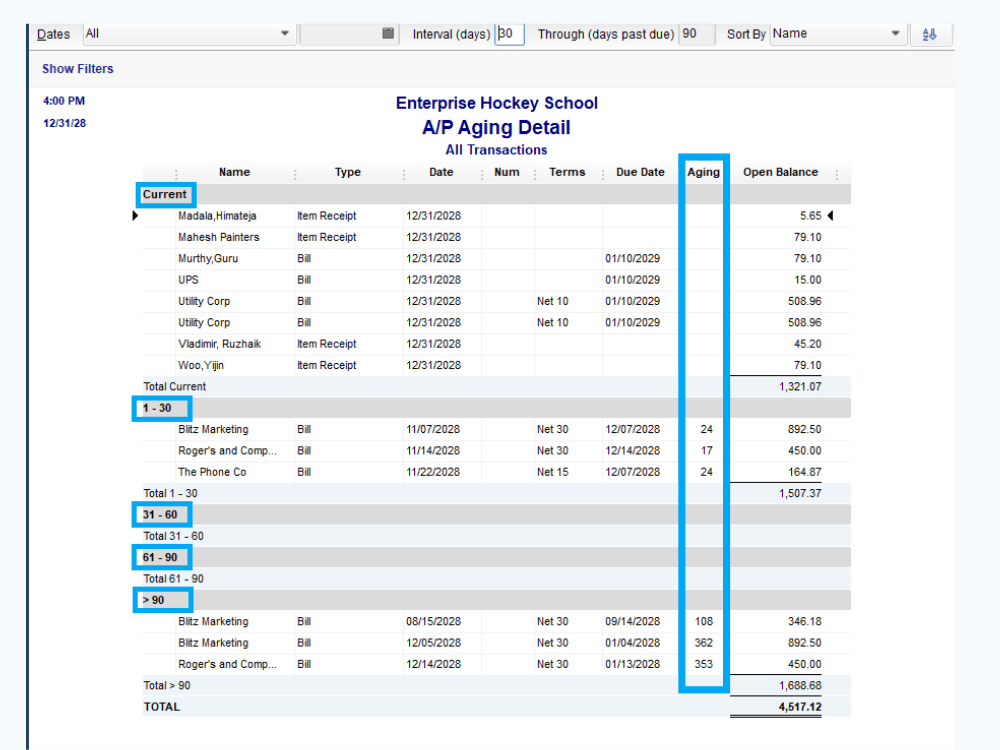Viewport: 1000px width, 750px height.
Task: Click the Type column header
Action: click(x=348, y=172)
